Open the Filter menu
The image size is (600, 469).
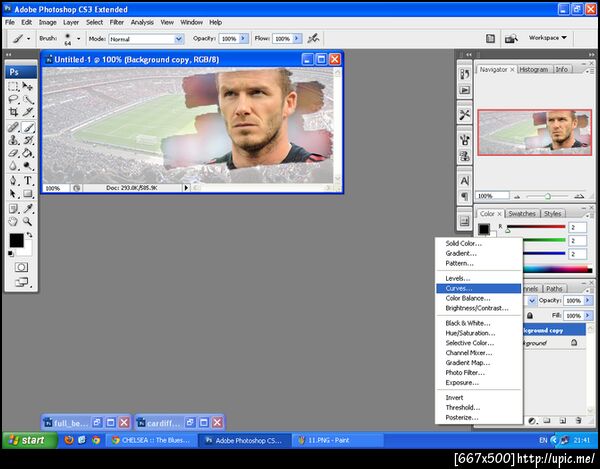tap(117, 22)
